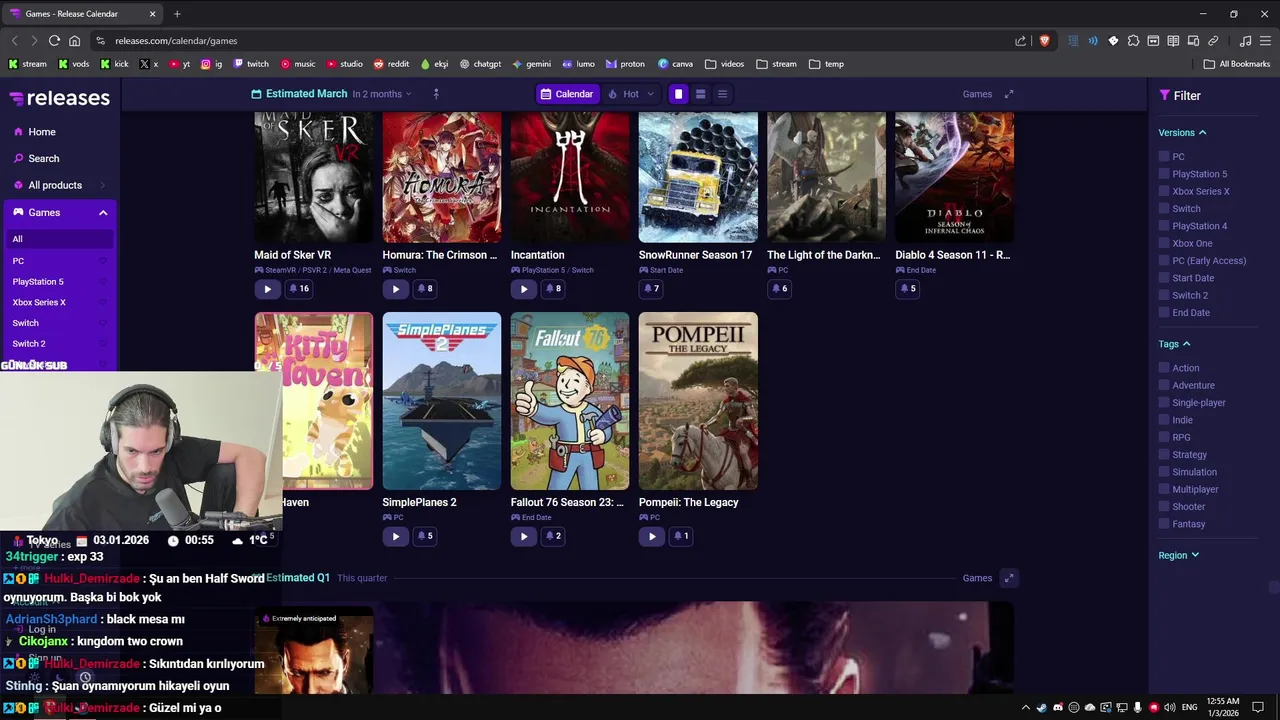The height and width of the screenshot is (720, 1280).
Task: Select PlayStation 5 in Games sidebar
Action: pos(38,282)
